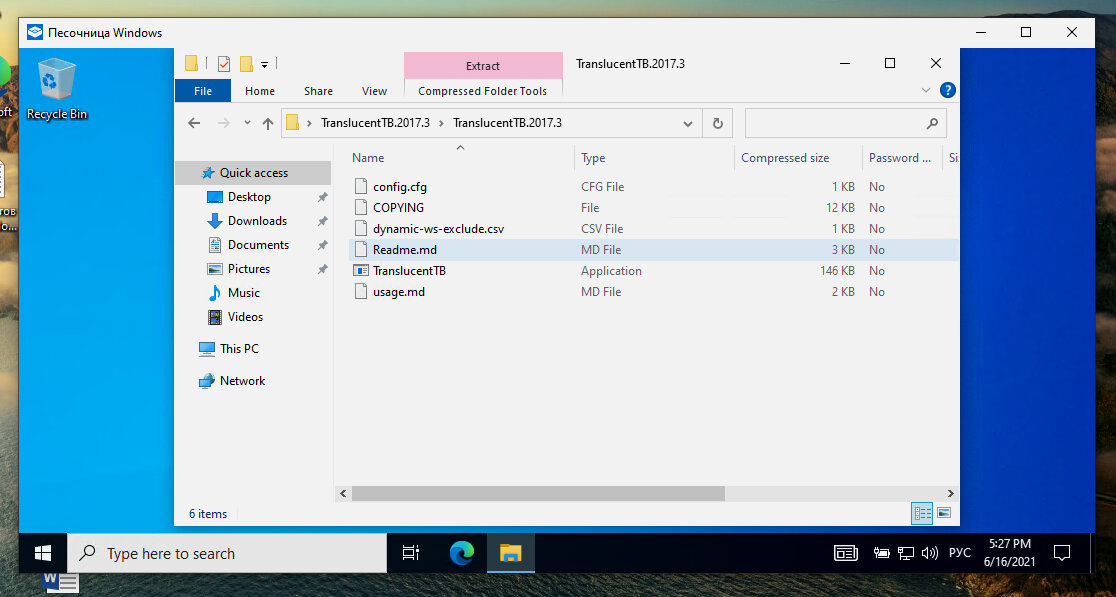Select Quick access in navigation pane
The height and width of the screenshot is (597, 1116).
click(253, 173)
